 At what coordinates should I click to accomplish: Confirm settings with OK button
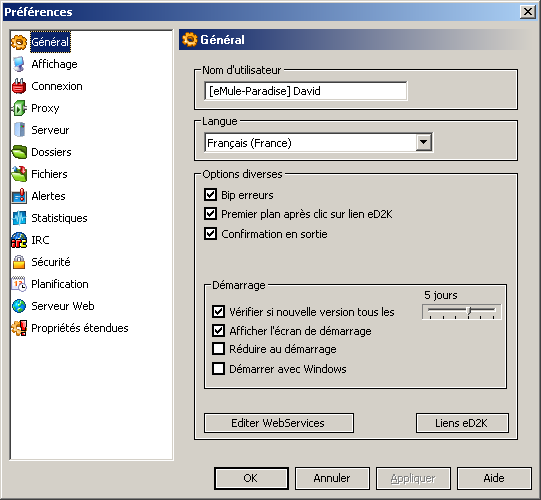coord(251,478)
